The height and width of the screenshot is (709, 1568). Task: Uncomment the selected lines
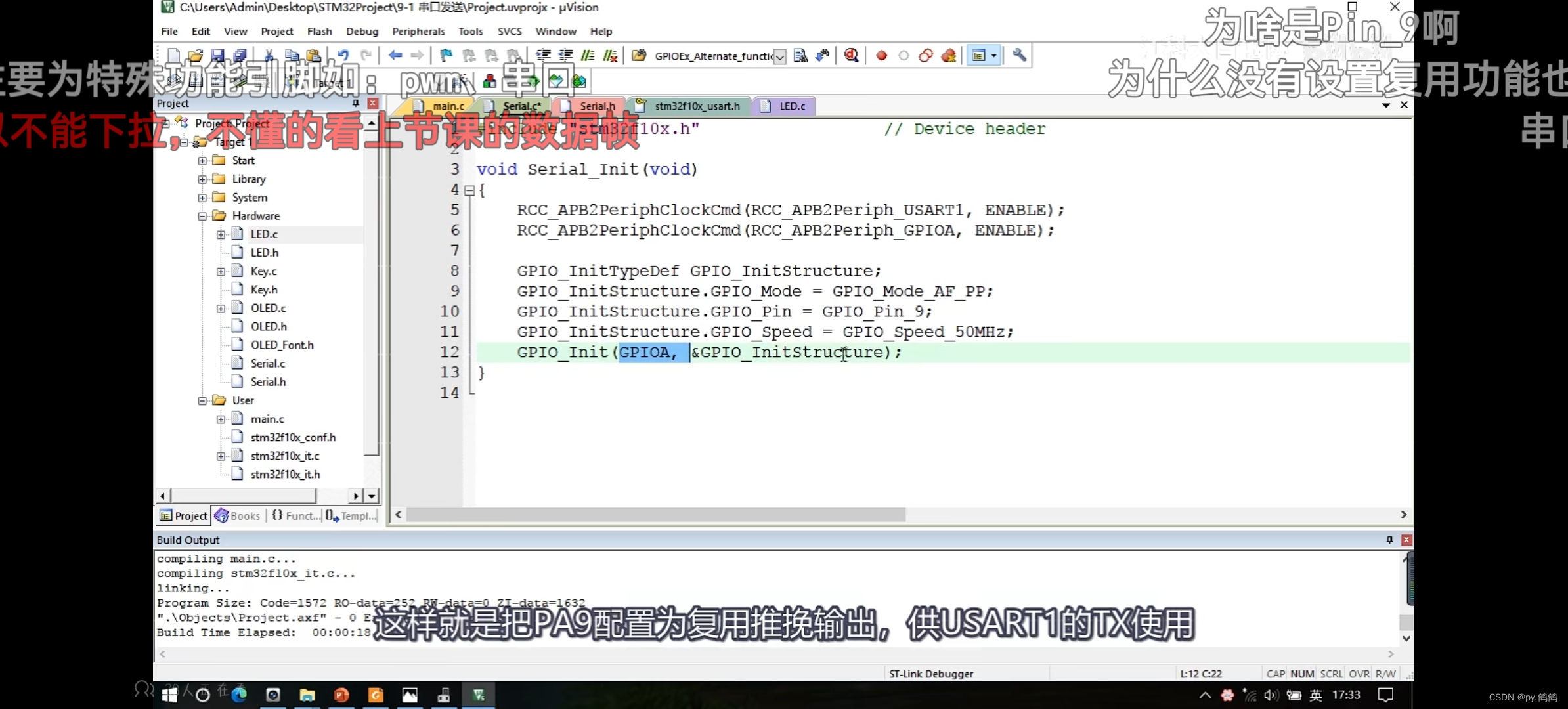pos(611,56)
